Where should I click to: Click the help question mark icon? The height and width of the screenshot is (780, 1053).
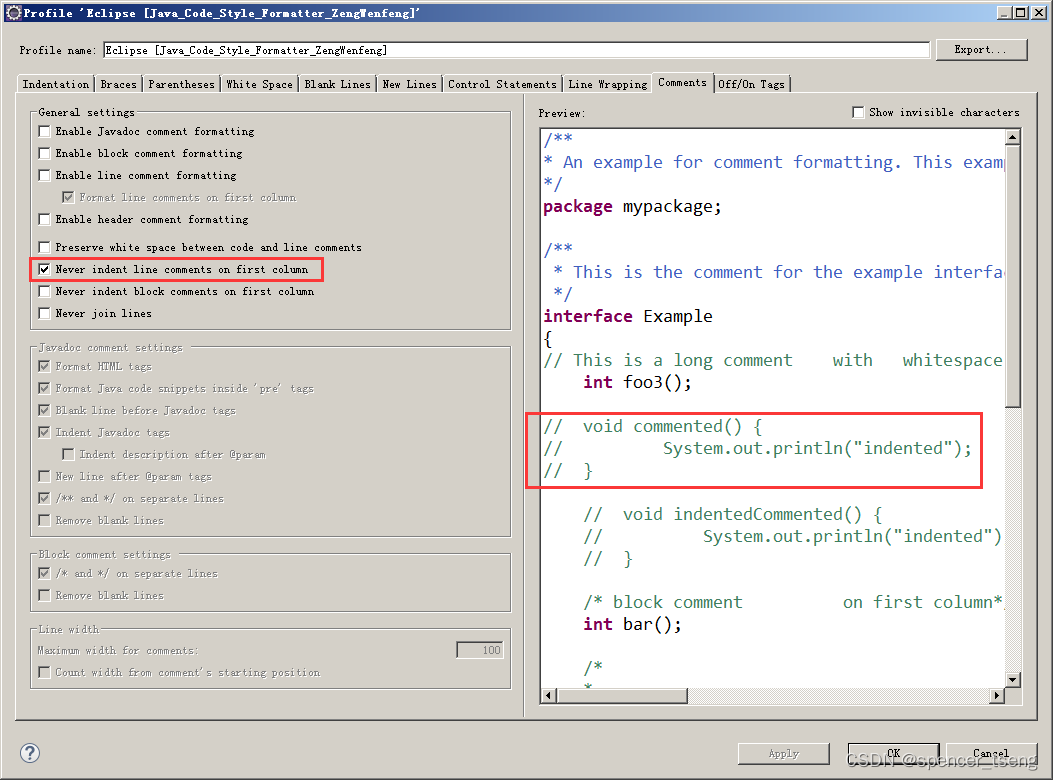29,753
